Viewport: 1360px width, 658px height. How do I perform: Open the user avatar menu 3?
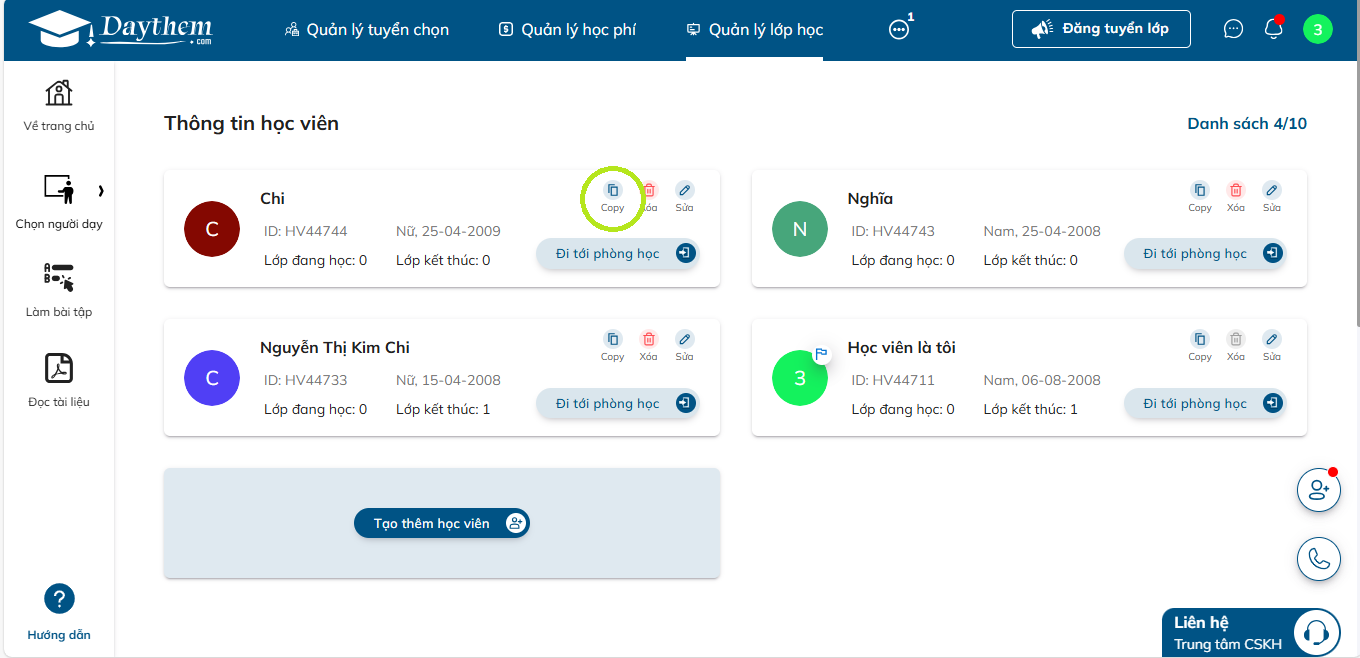click(x=1317, y=29)
